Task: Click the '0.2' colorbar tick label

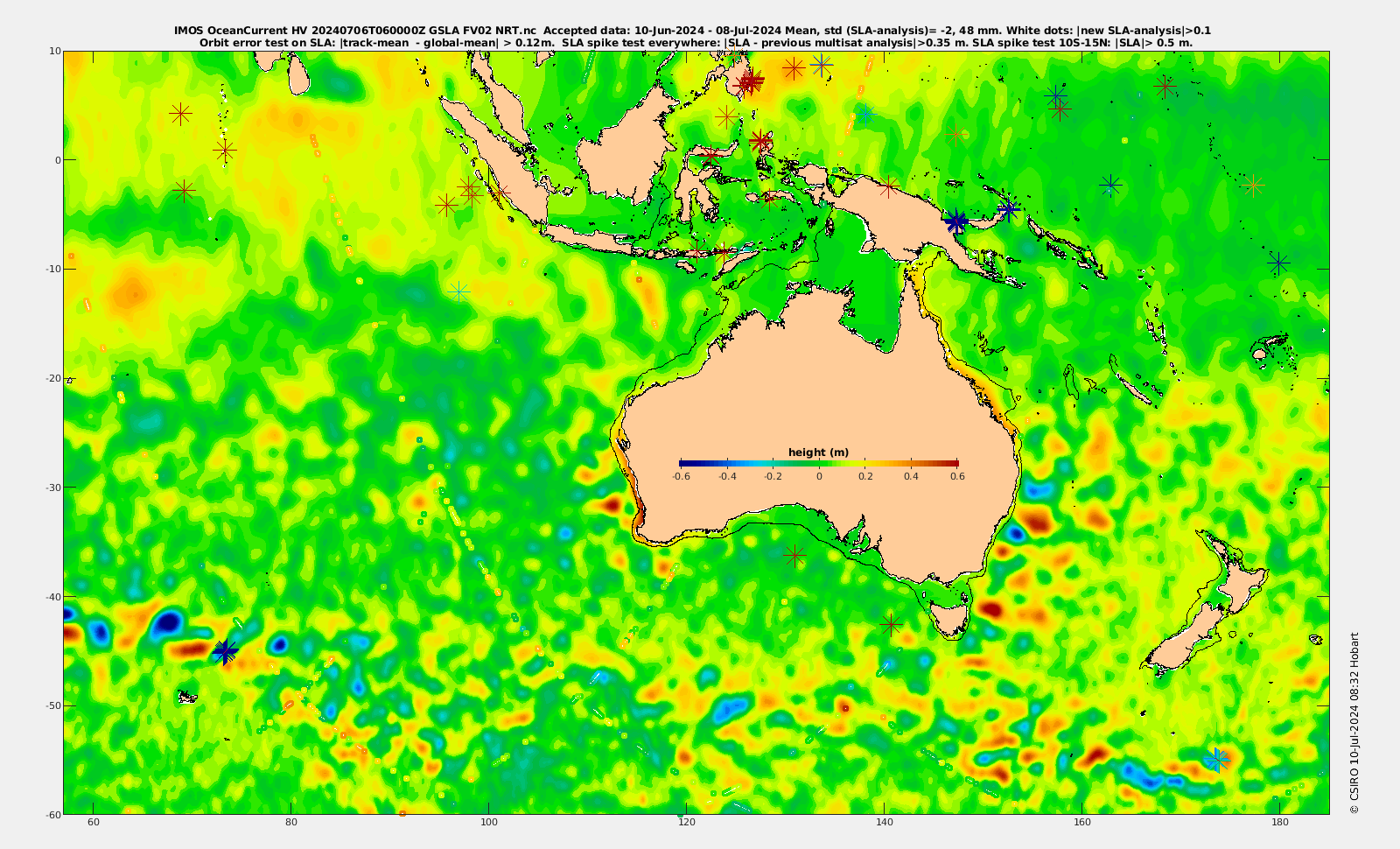Action: pos(865,477)
